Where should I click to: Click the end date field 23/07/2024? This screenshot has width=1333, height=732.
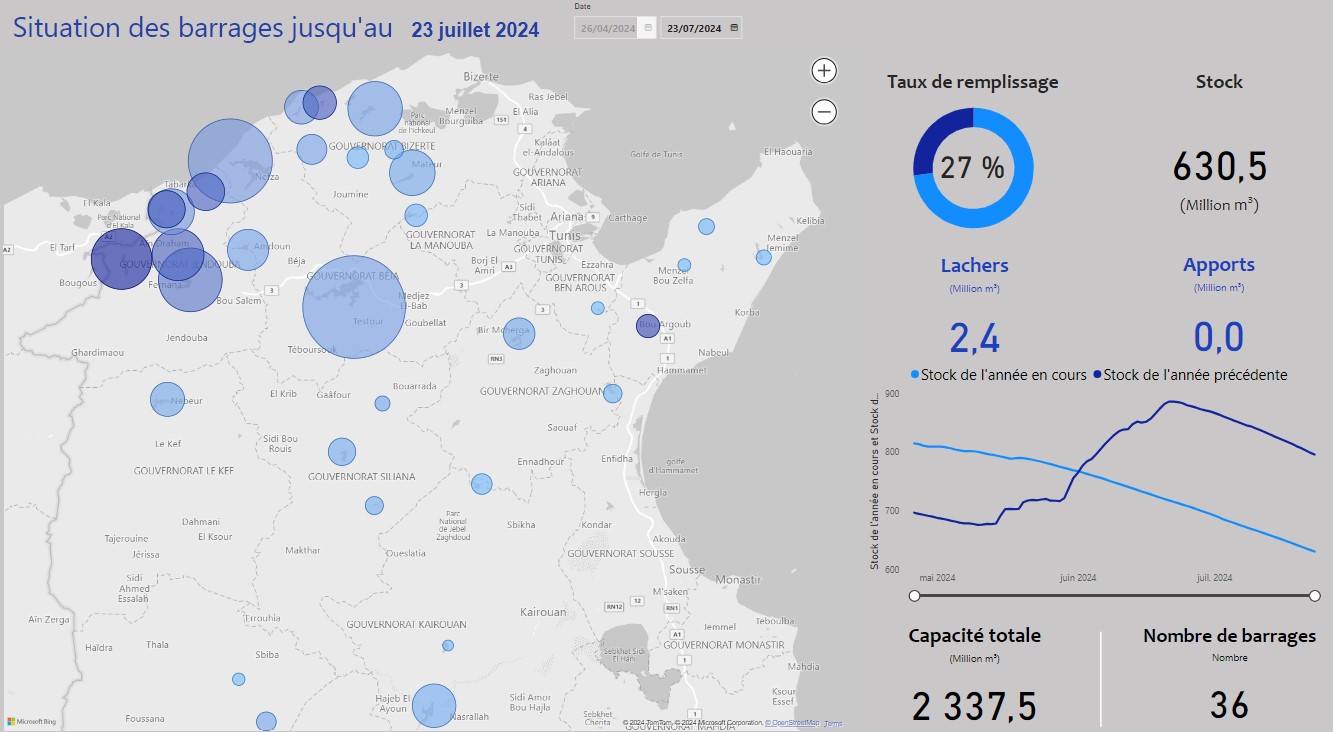coord(702,28)
